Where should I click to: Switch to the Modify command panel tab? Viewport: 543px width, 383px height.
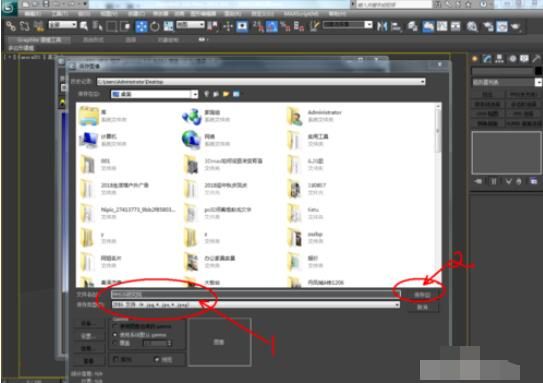tap(487, 59)
